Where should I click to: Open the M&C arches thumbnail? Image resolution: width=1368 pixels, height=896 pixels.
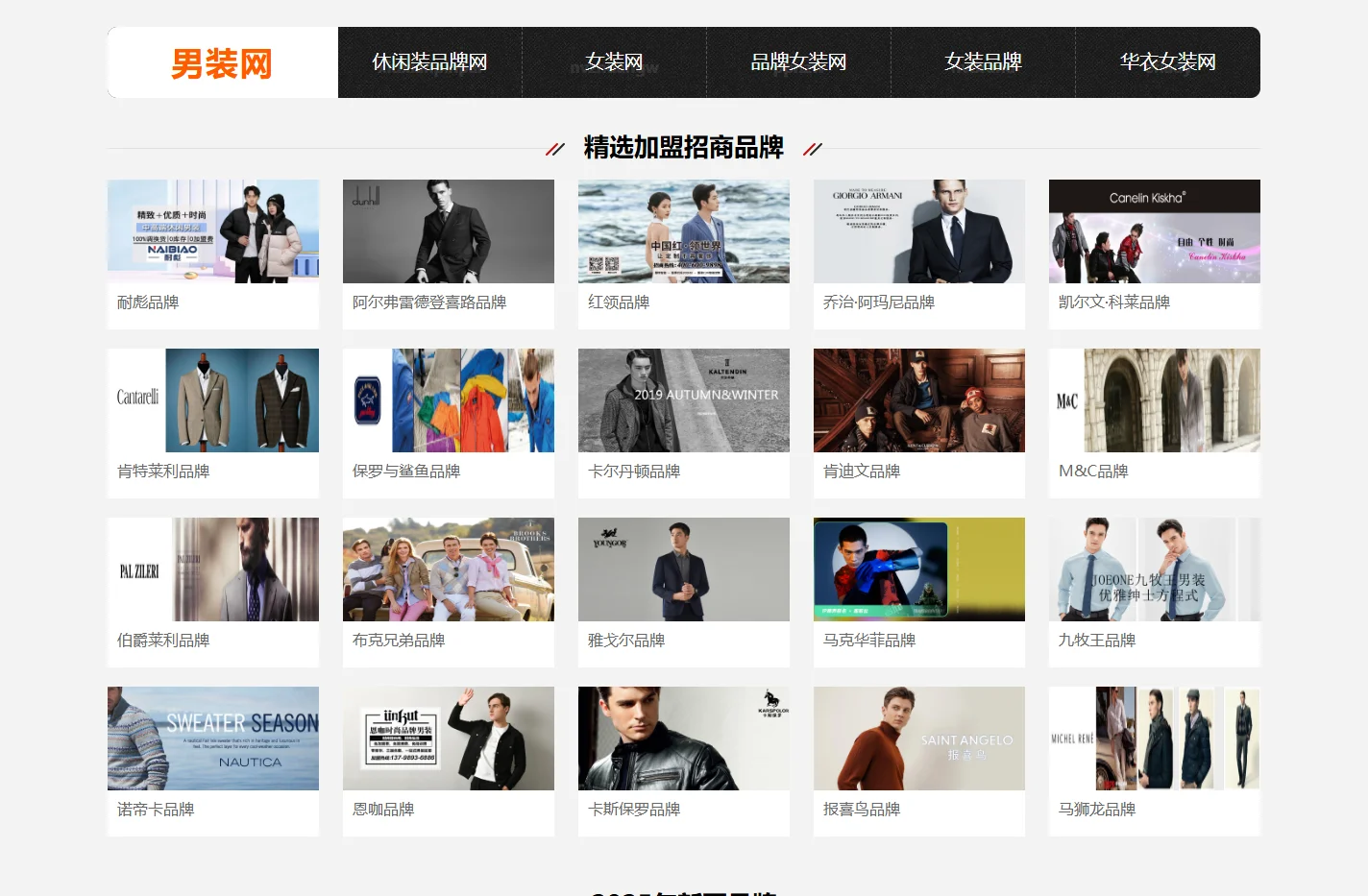(1155, 400)
